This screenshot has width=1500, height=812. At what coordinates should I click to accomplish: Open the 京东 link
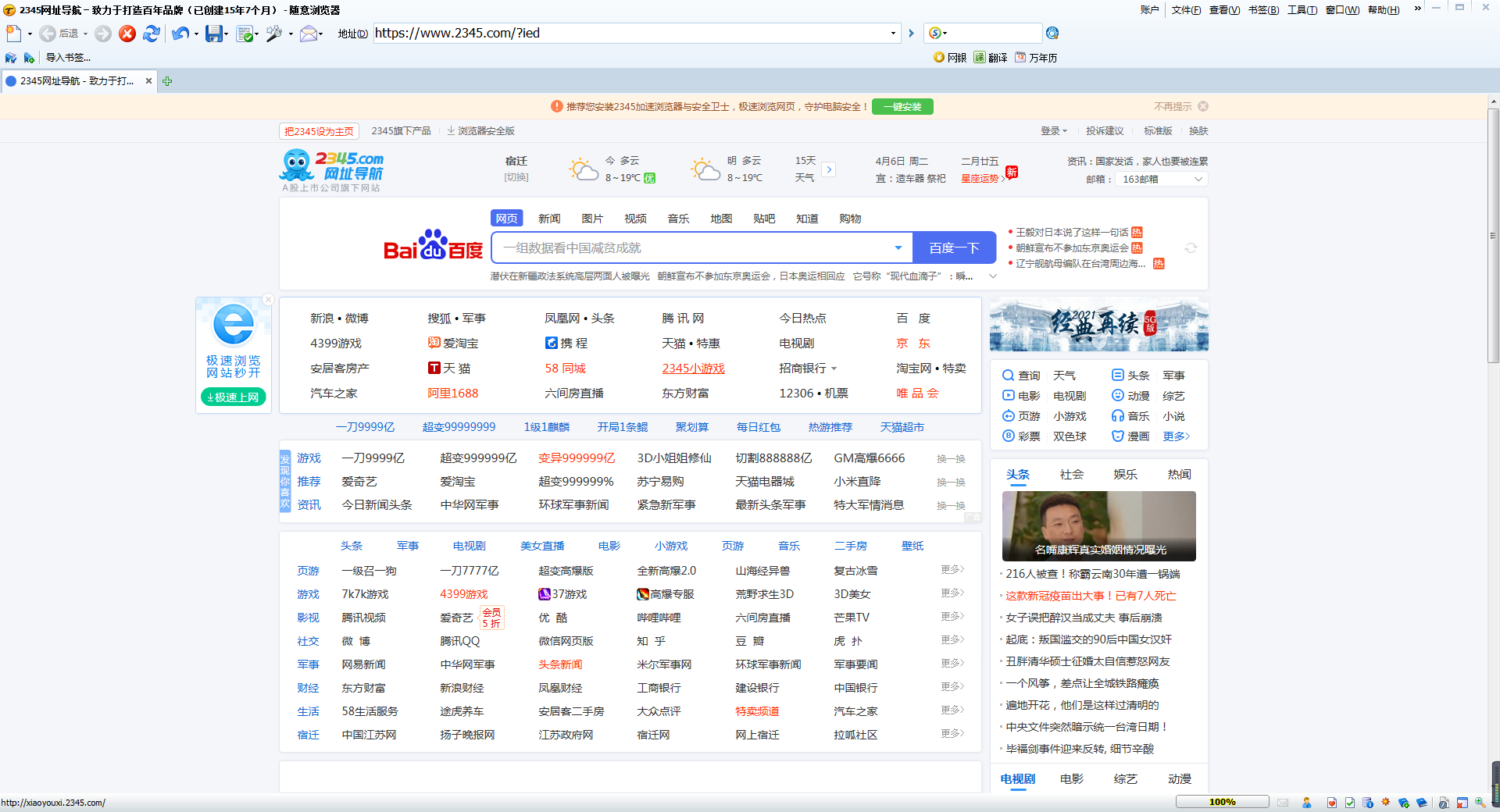click(x=913, y=344)
